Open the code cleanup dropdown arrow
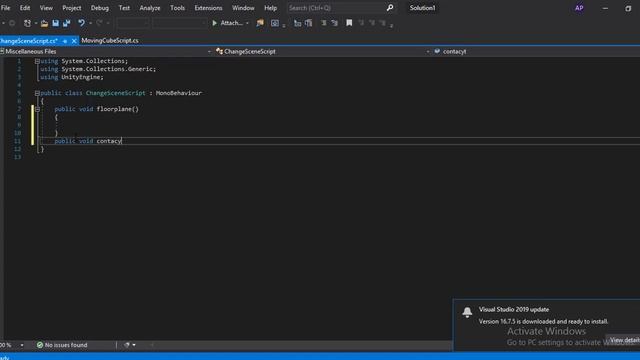The image size is (640, 360). tap(134, 345)
